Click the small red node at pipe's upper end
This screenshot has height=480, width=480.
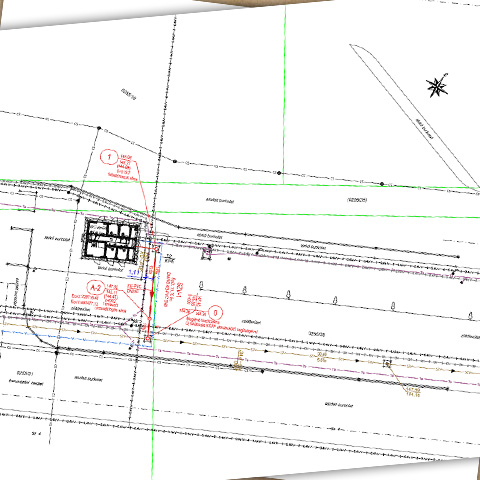(x=156, y=249)
